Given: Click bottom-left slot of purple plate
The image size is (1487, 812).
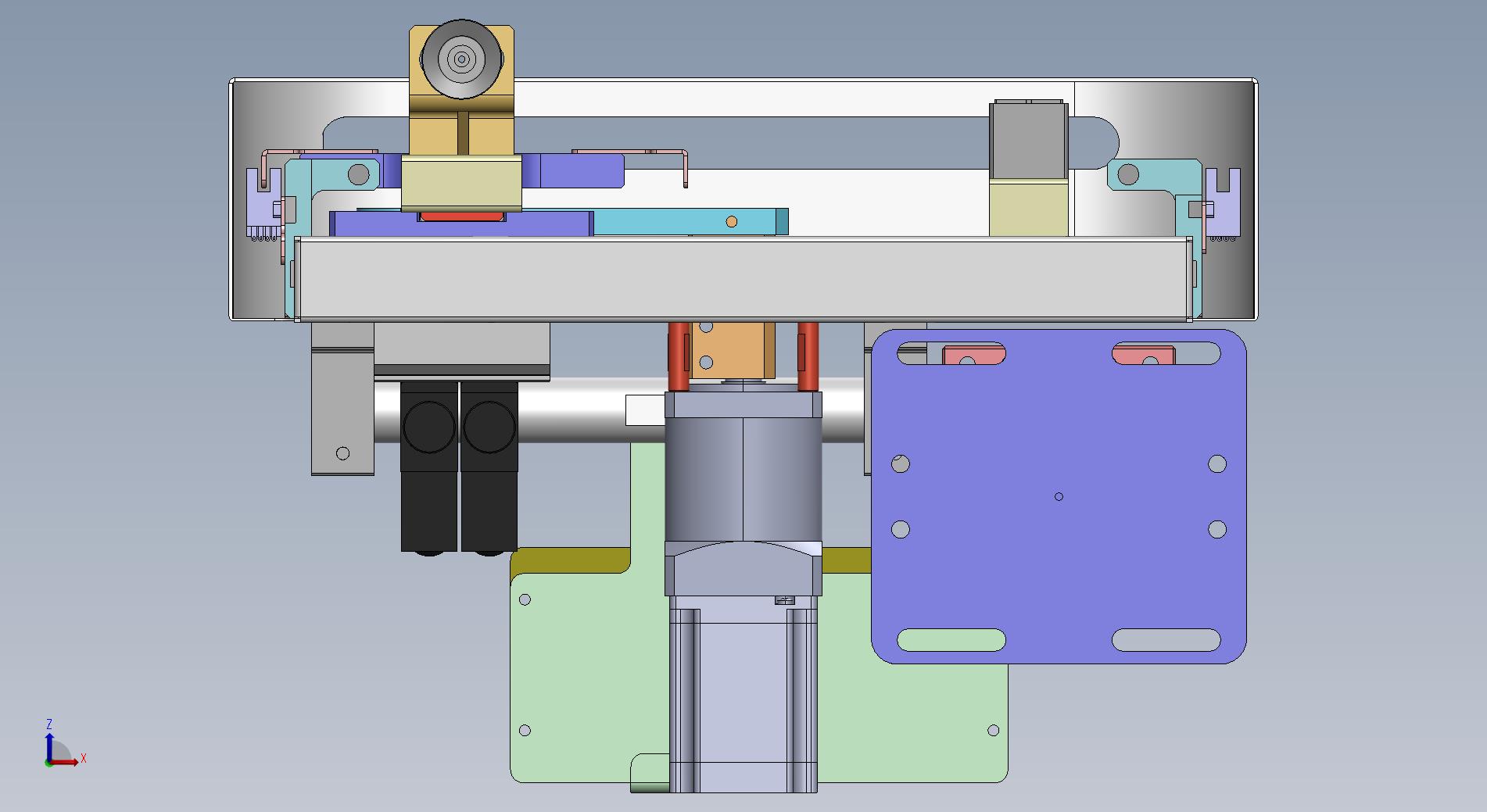Looking at the screenshot, I should pyautogui.click(x=951, y=640).
